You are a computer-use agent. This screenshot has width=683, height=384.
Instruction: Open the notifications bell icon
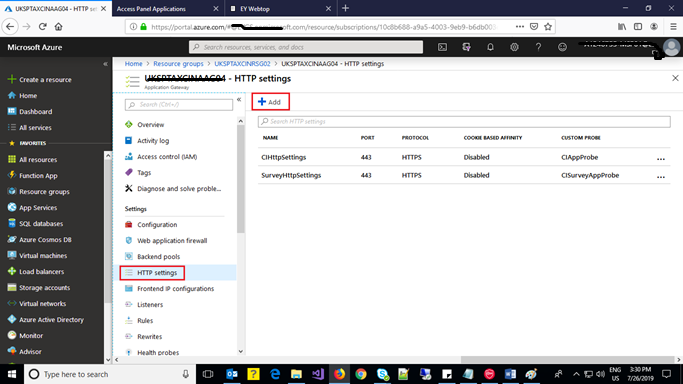point(490,47)
